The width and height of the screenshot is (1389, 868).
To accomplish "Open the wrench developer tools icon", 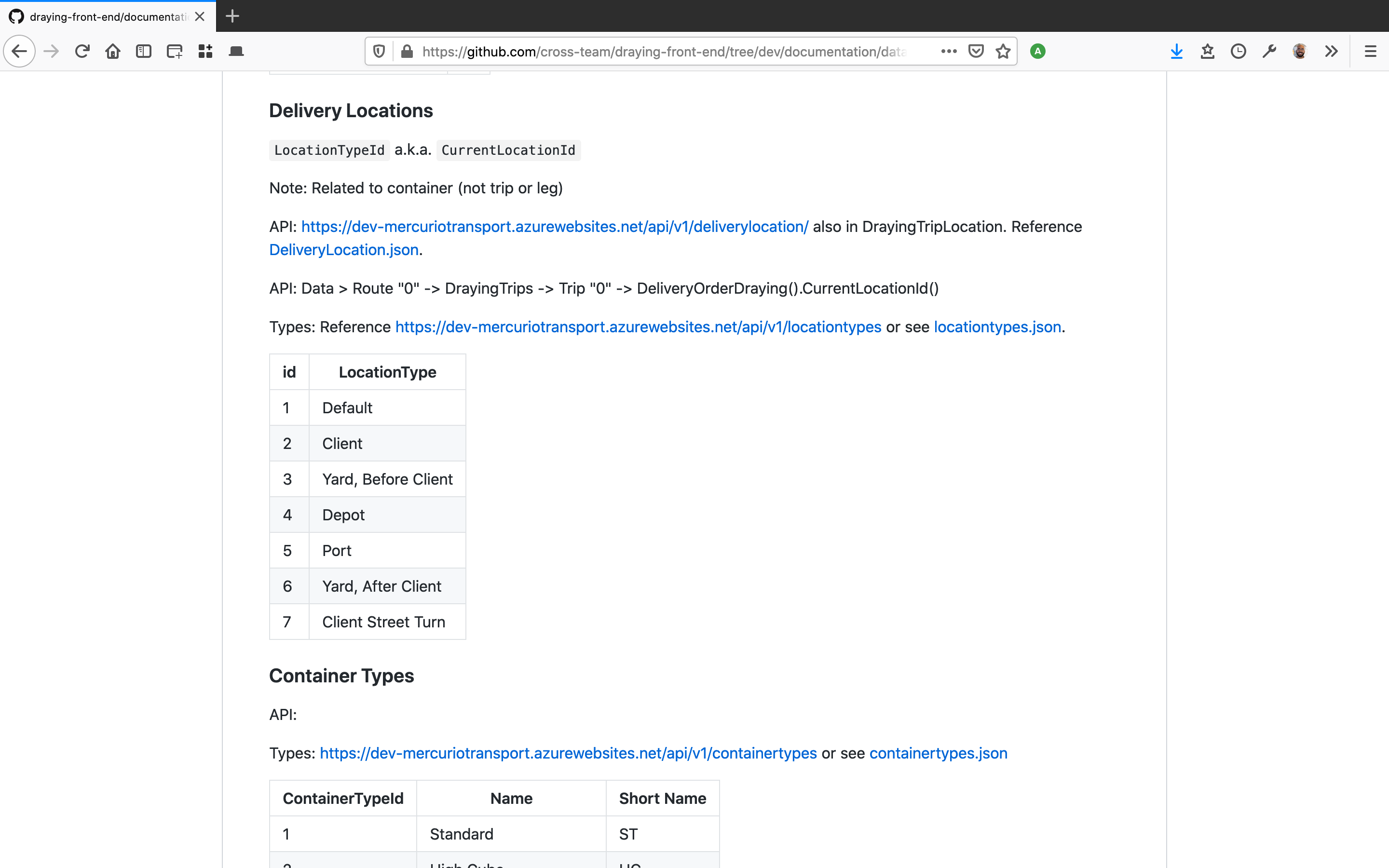I will [1269, 52].
